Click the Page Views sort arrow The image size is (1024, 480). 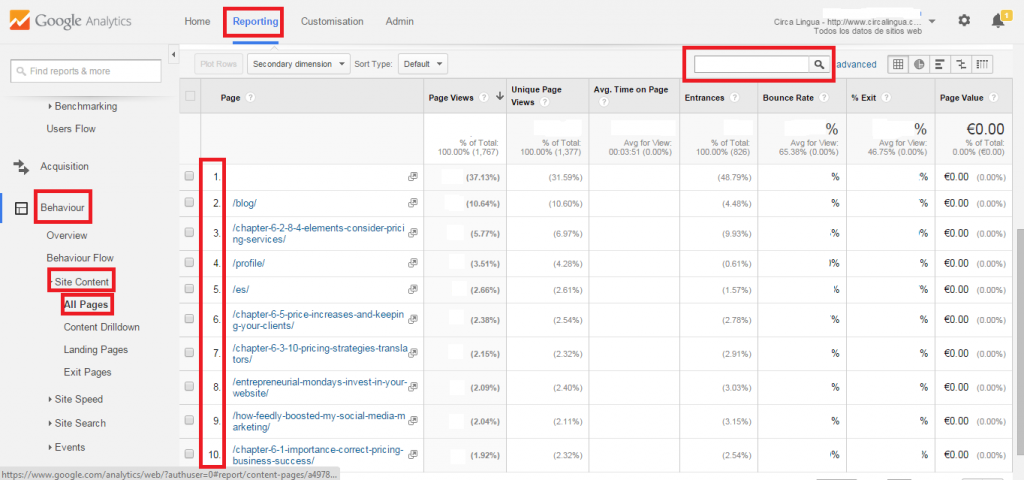(x=500, y=97)
